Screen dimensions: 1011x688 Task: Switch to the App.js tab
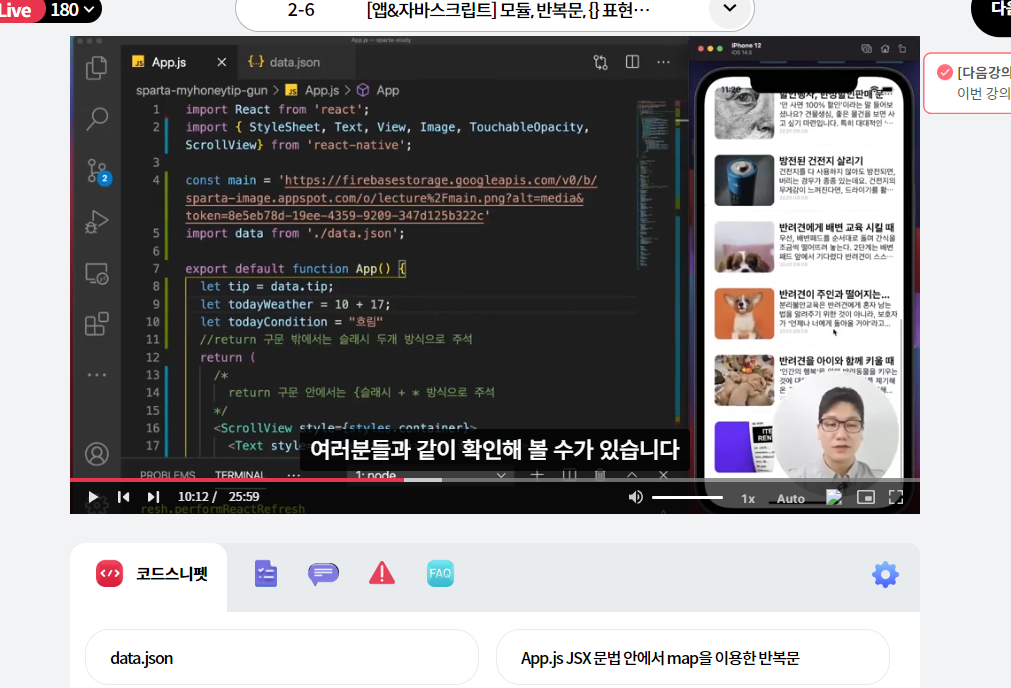pos(169,63)
